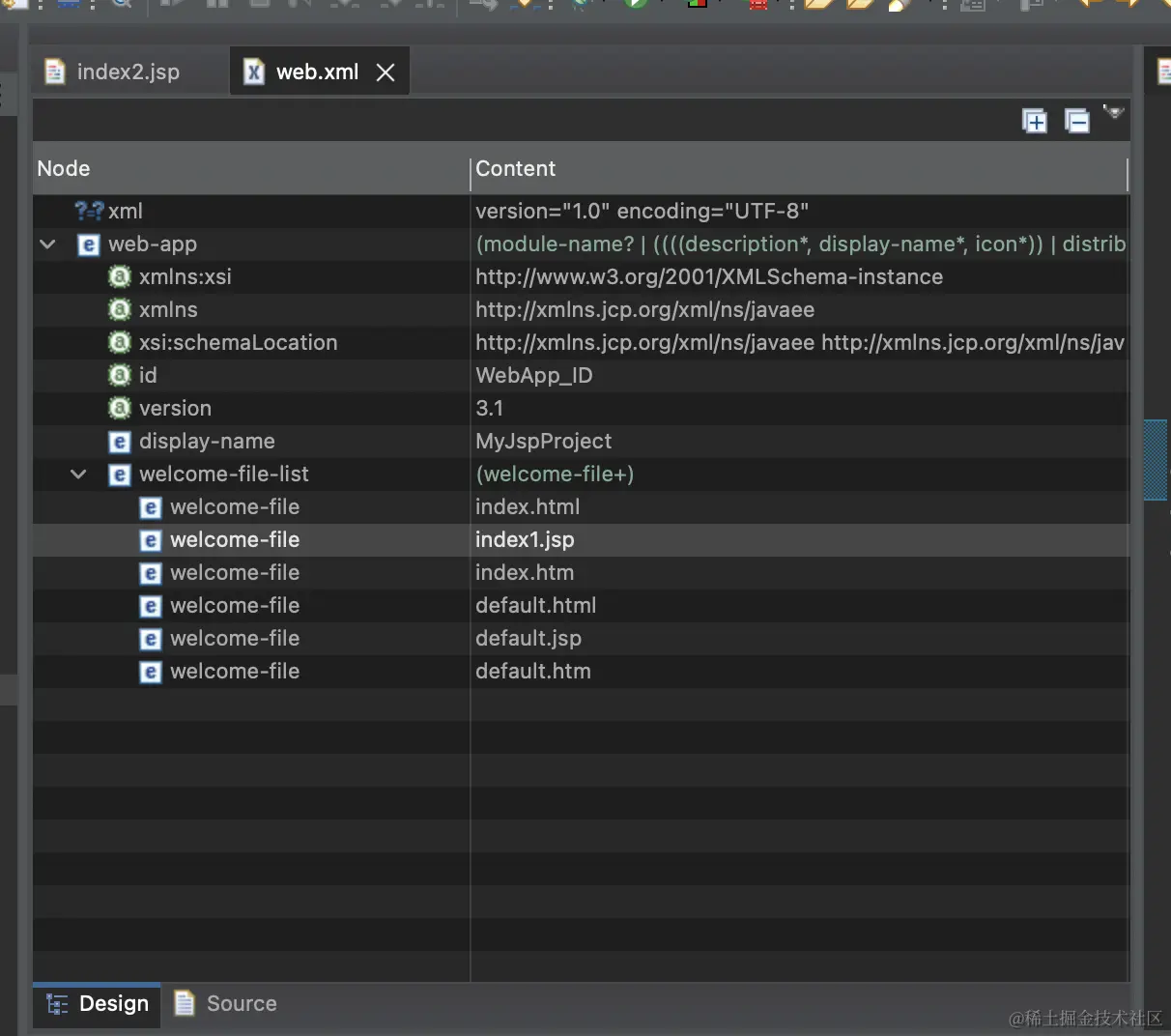Switch to the Source view tab

pos(225,1004)
